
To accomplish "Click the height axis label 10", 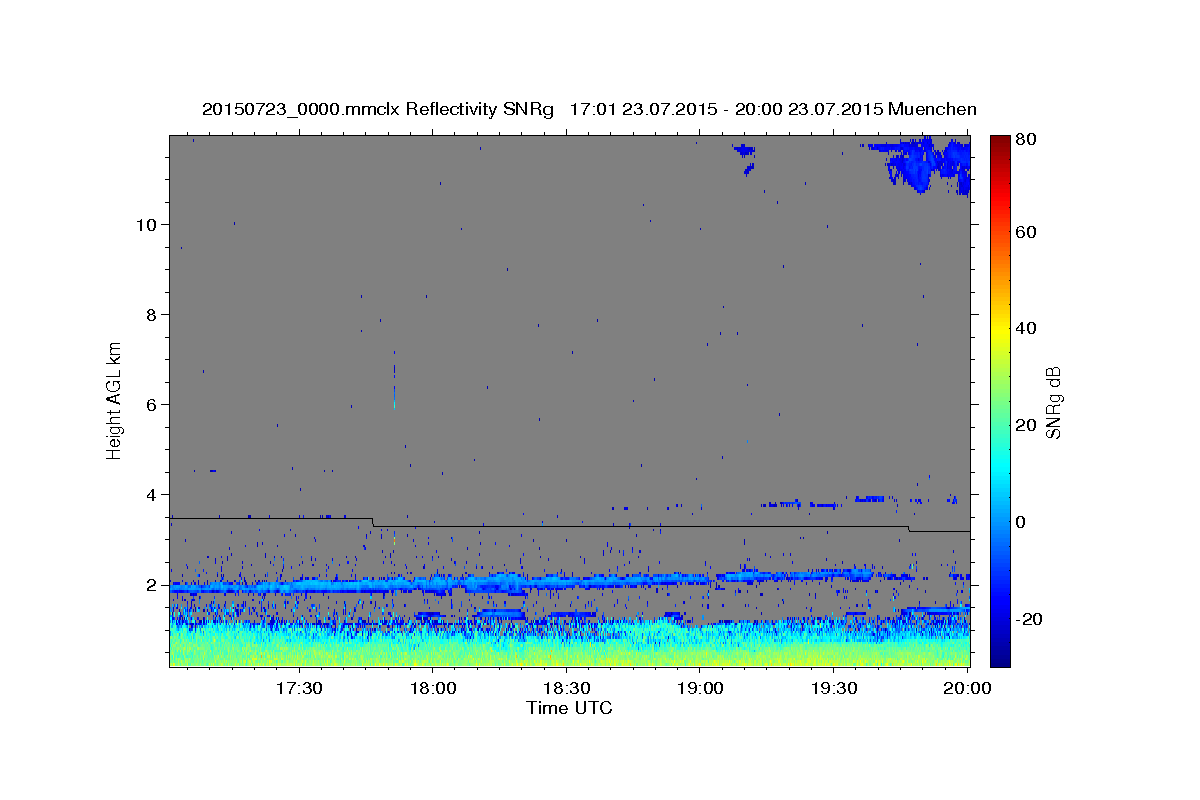I will pyautogui.click(x=146, y=225).
